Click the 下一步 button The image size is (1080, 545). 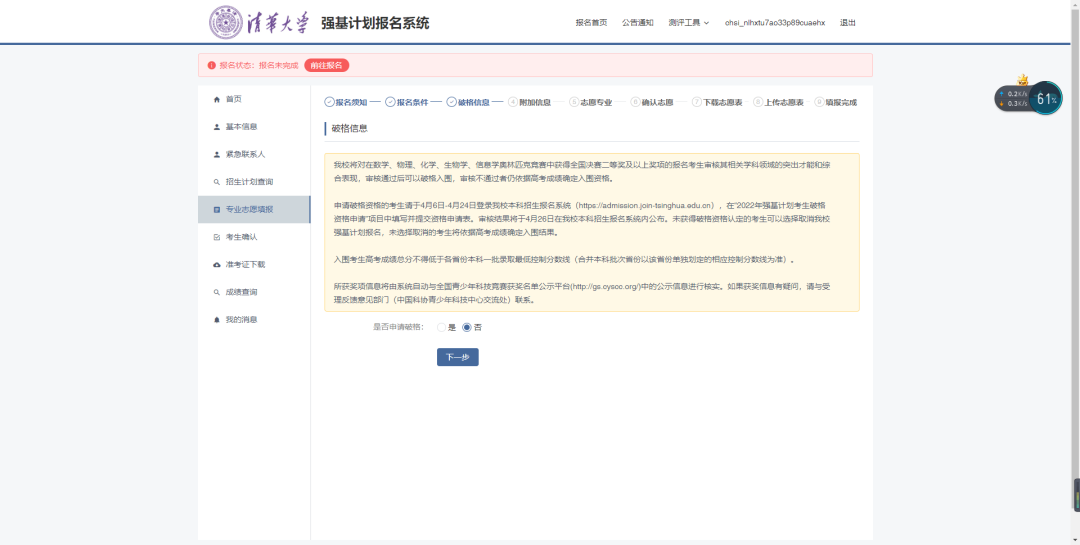pyautogui.click(x=457, y=357)
